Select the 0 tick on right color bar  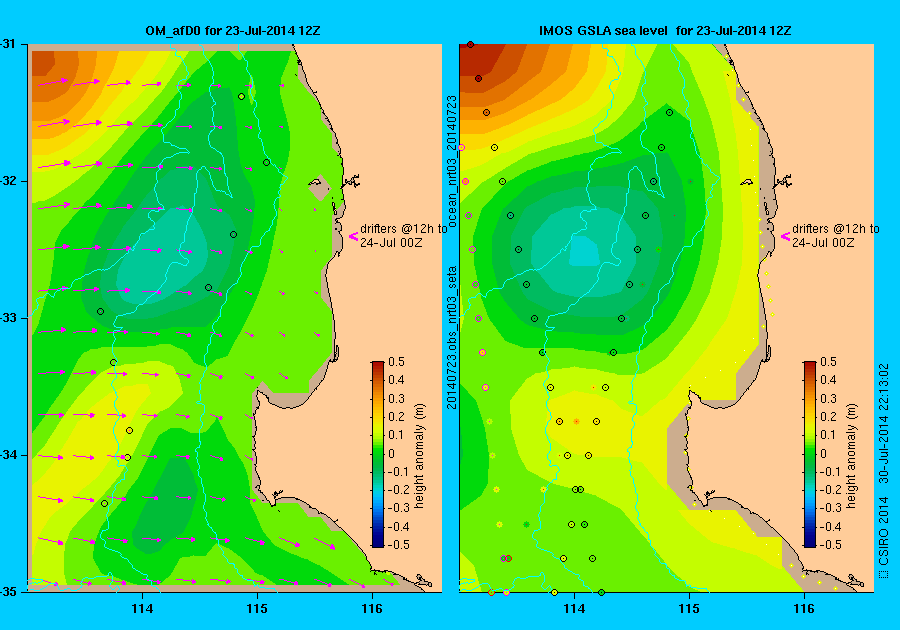tap(824, 453)
